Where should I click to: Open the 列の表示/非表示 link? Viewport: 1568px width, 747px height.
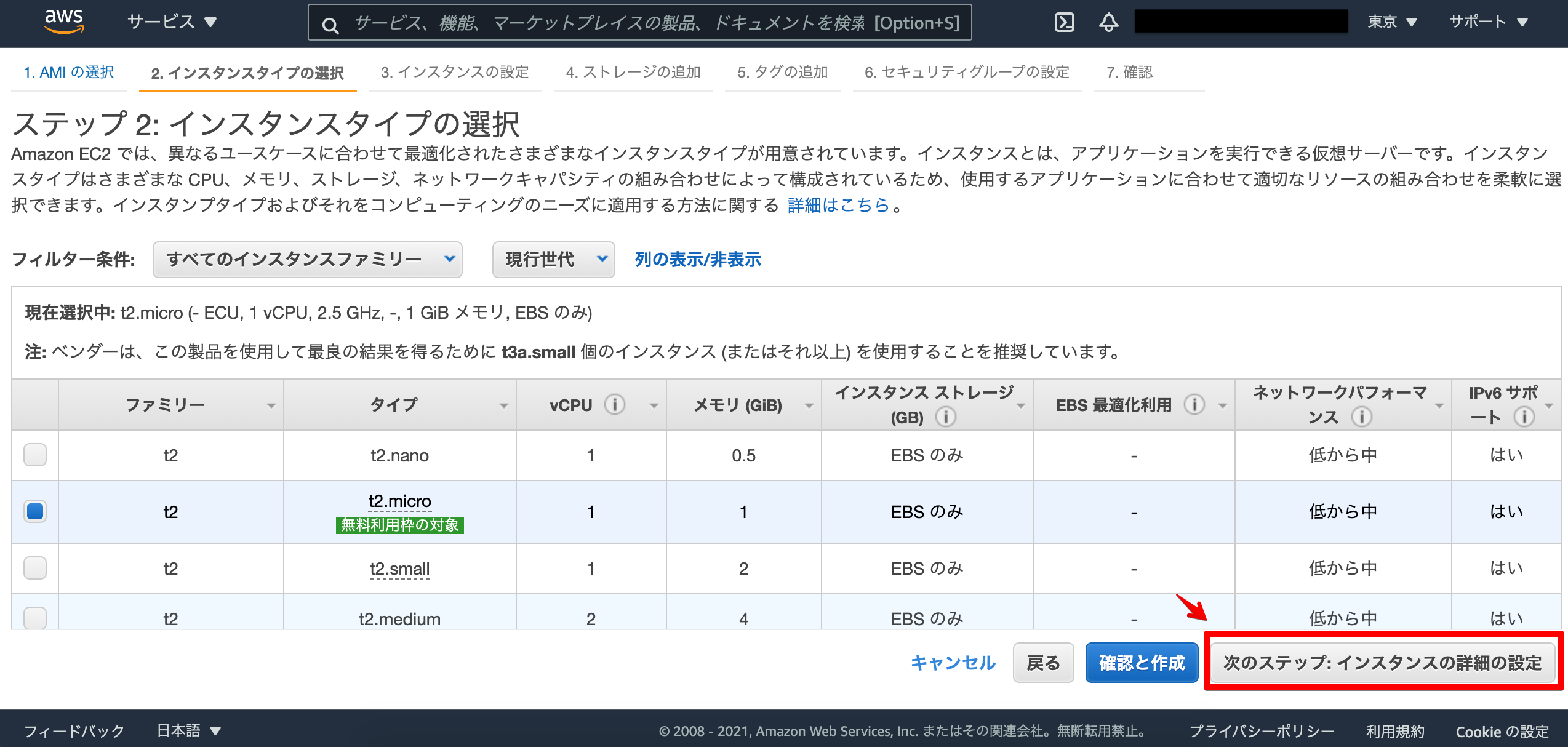point(698,260)
